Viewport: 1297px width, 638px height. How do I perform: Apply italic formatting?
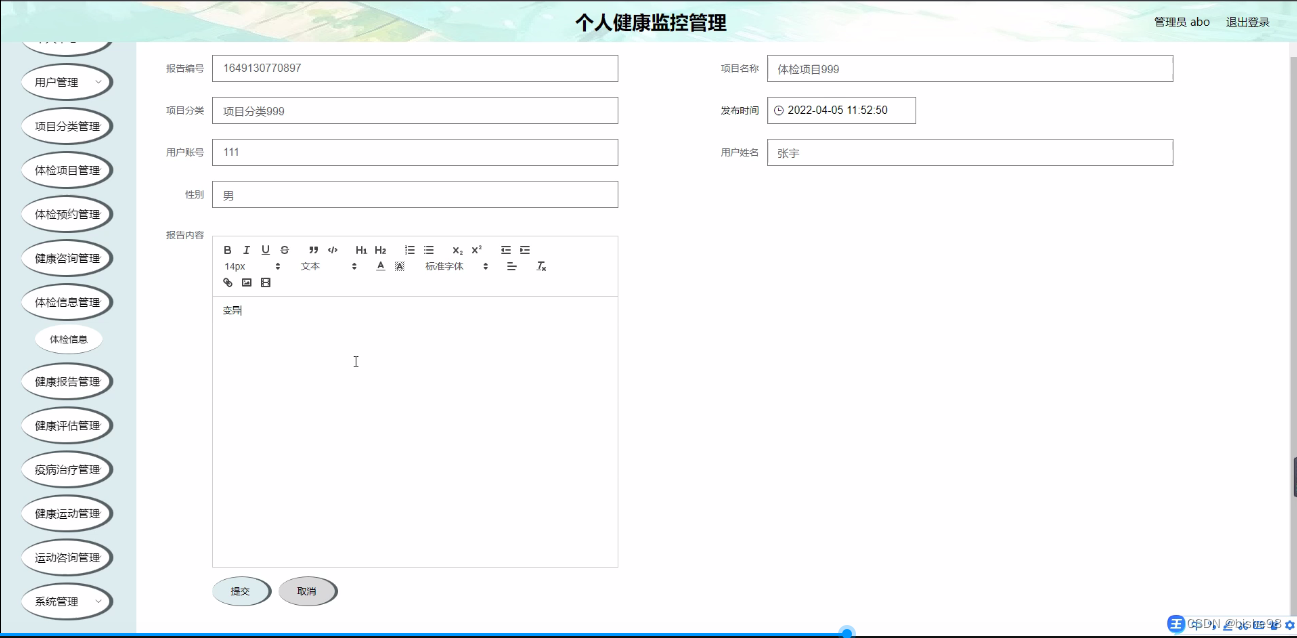click(246, 250)
